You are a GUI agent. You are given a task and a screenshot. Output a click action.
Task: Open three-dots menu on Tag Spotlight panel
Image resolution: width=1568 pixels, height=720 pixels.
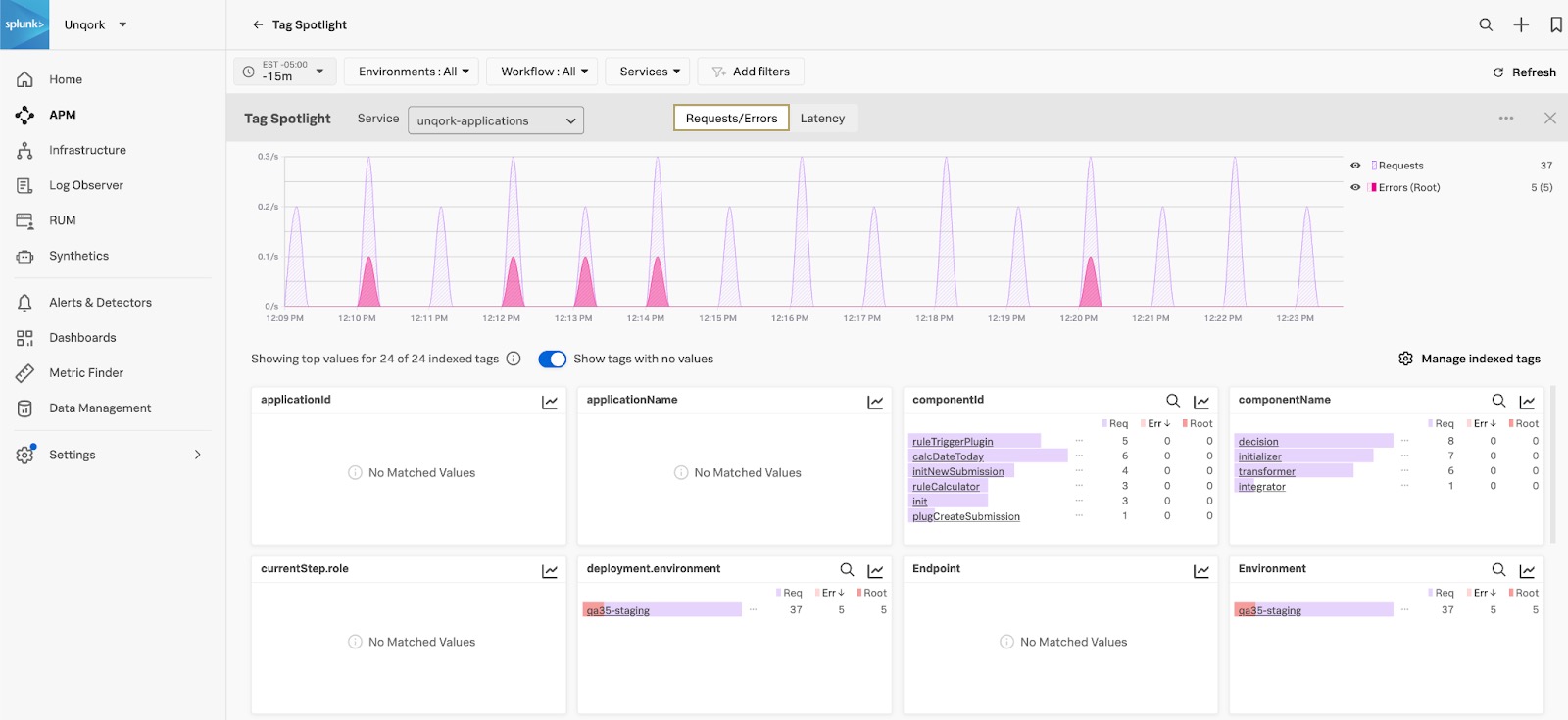pos(1506,119)
